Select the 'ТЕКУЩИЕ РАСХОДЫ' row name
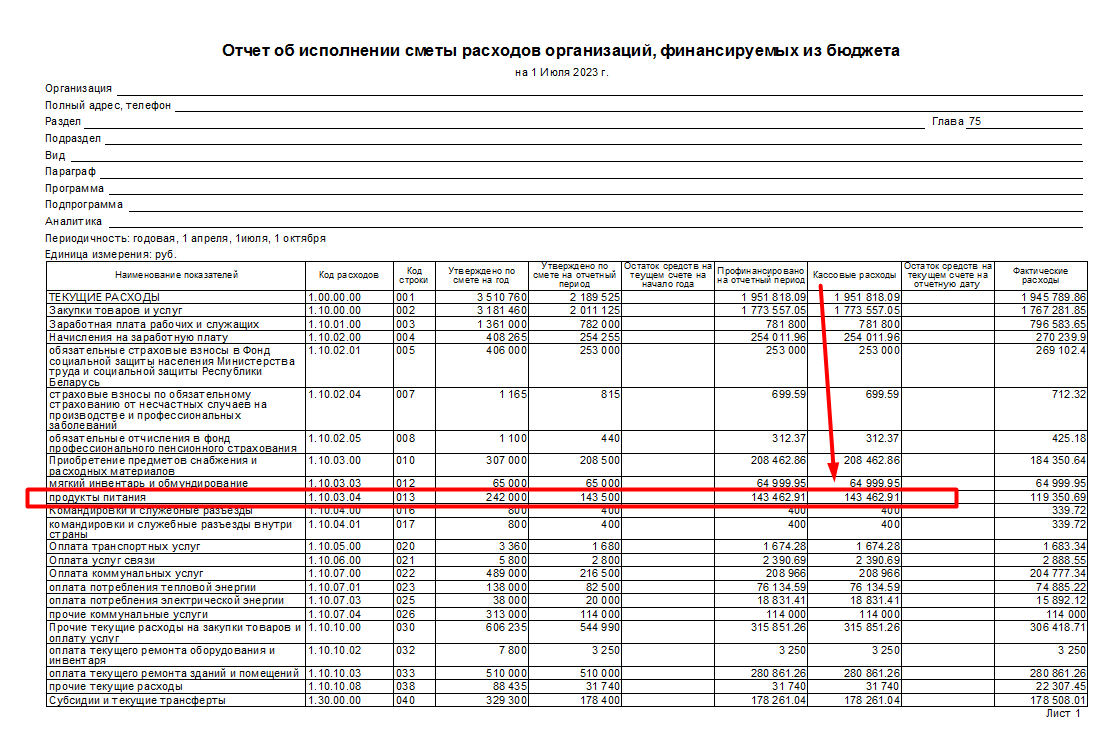1105x740 pixels. pos(104,298)
